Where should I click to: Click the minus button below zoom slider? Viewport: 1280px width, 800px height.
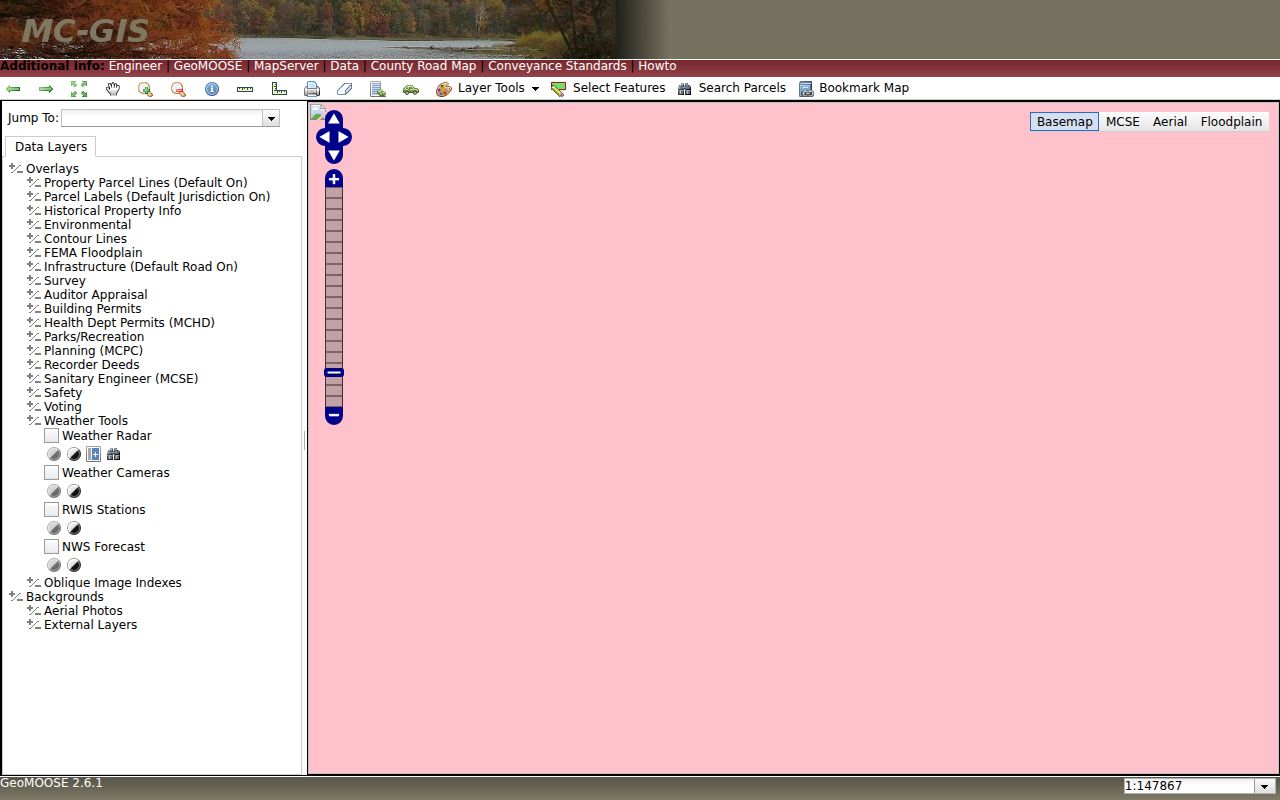tap(334, 414)
